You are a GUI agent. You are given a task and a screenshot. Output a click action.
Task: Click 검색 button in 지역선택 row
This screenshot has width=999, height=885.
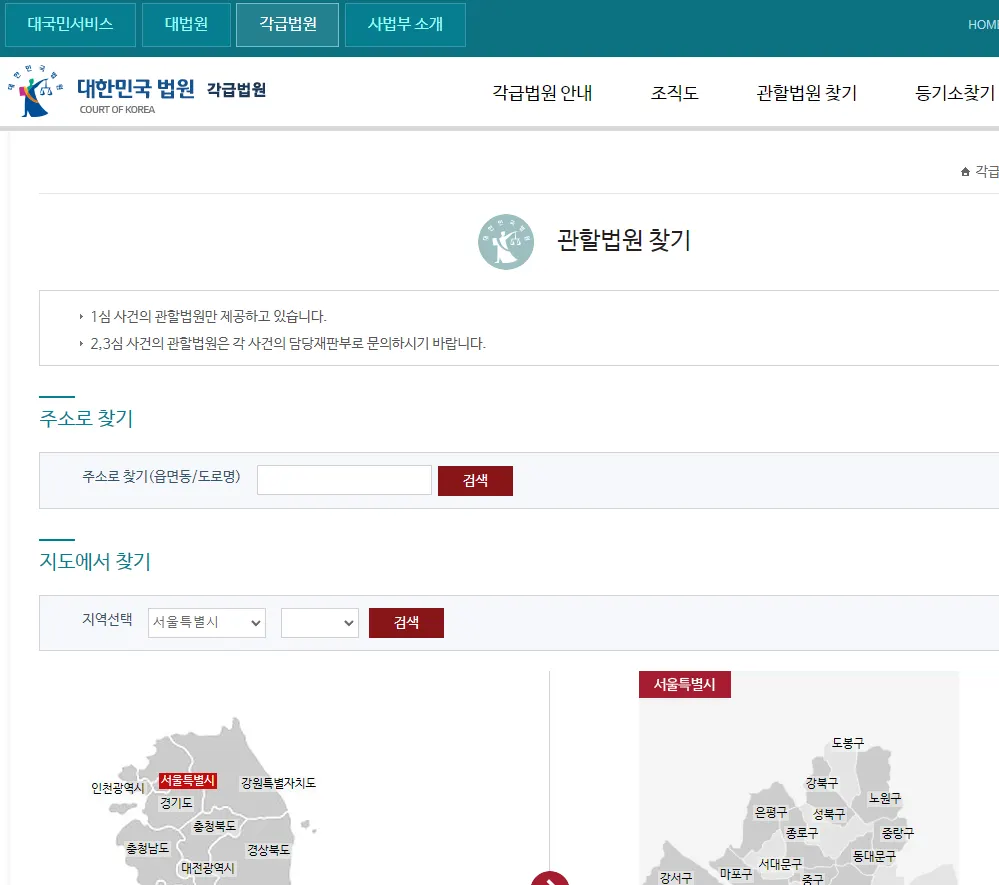tap(406, 622)
